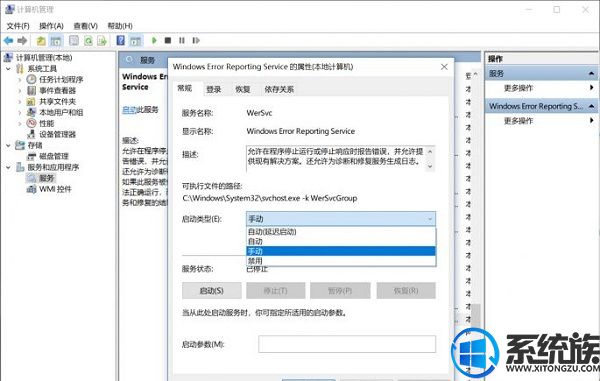Open the 启动类型 combo box
The image size is (600, 381).
click(341, 219)
